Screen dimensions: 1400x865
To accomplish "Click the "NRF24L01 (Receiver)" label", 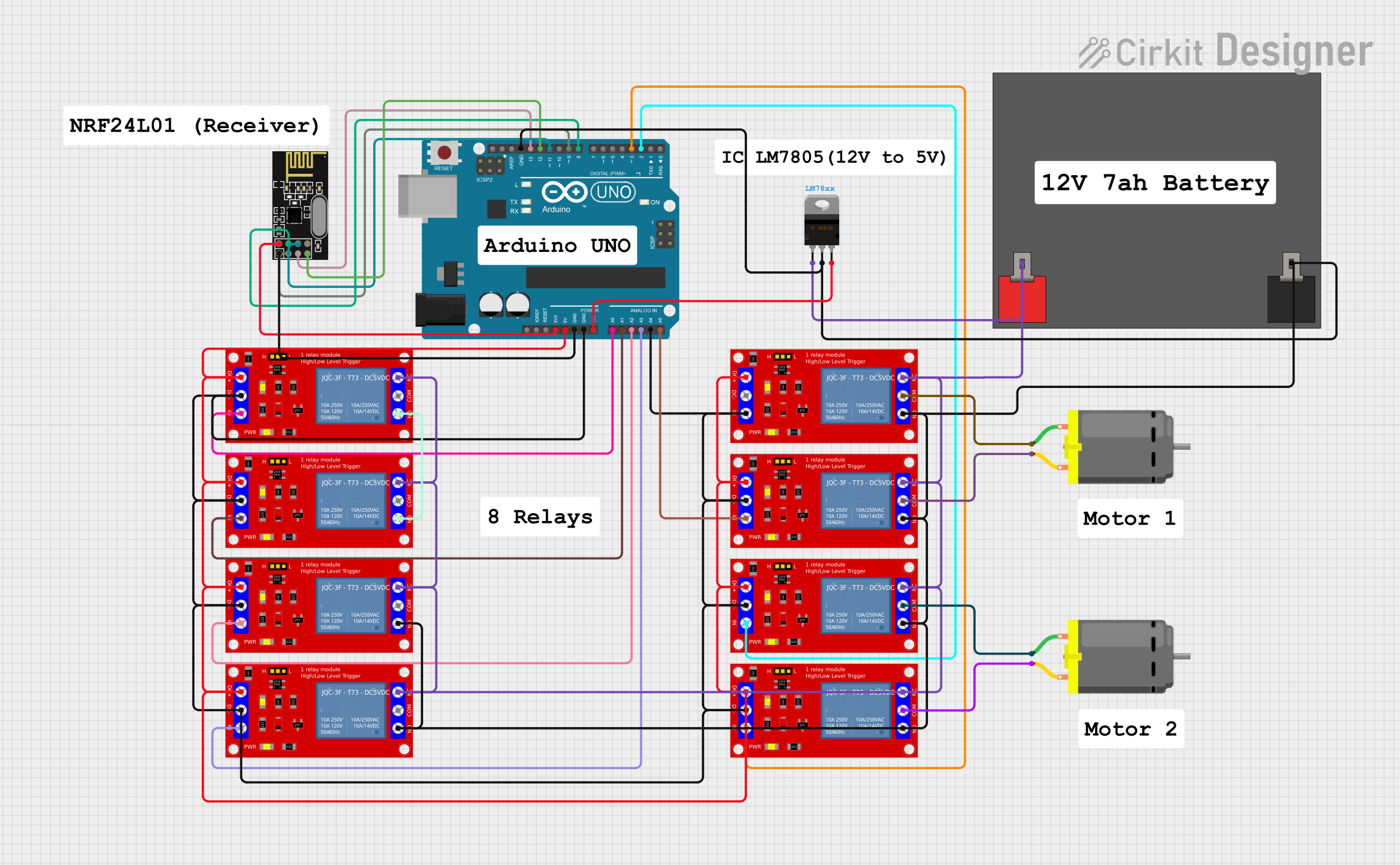I will 195,125.
